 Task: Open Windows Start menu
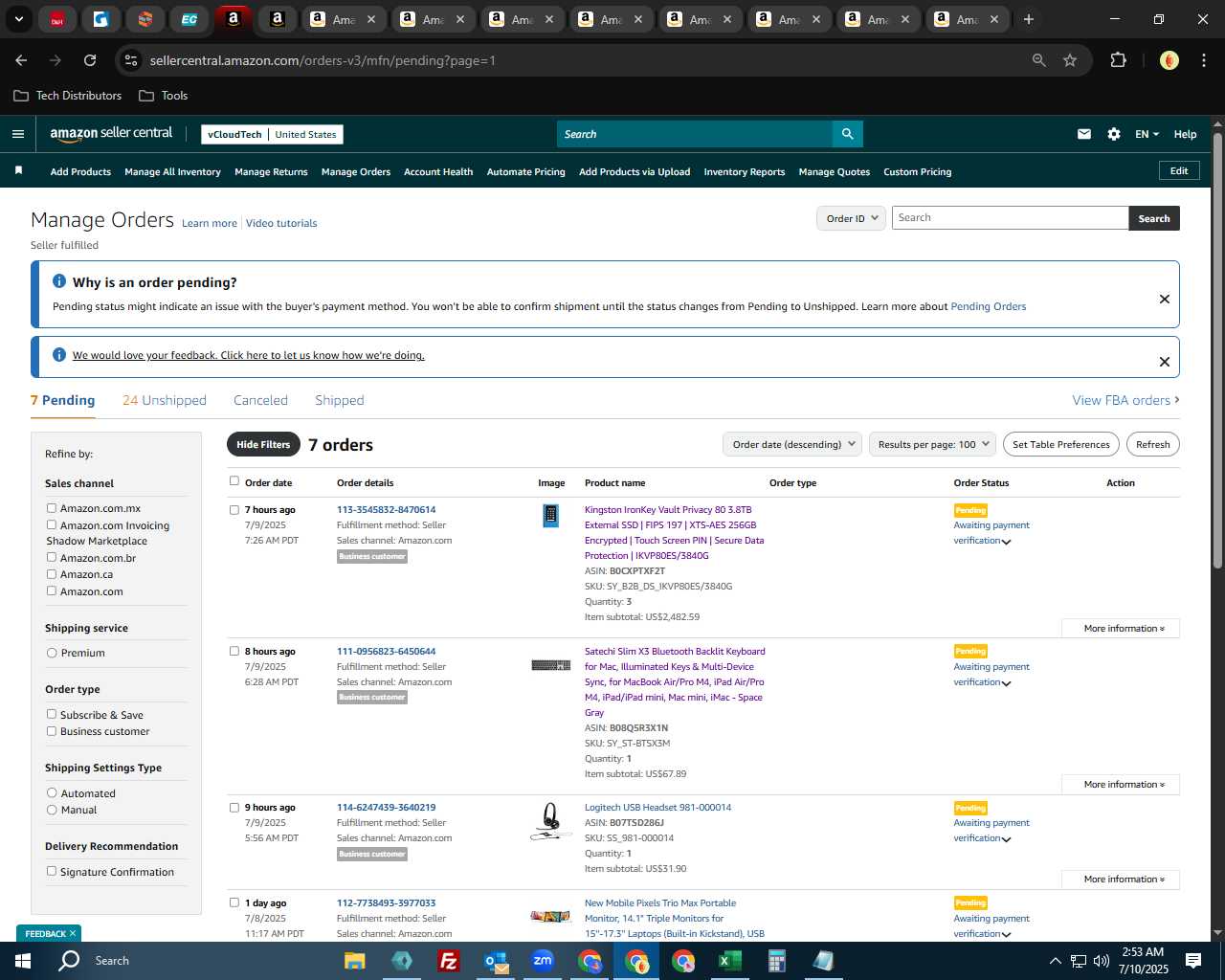tap(23, 961)
